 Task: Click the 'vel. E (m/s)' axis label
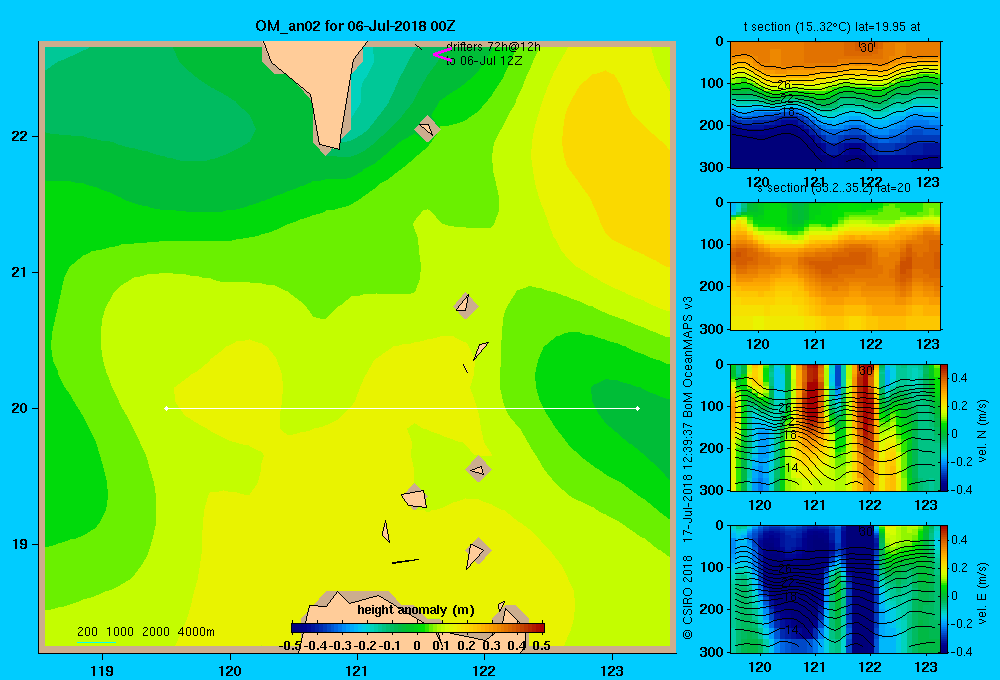[982, 593]
